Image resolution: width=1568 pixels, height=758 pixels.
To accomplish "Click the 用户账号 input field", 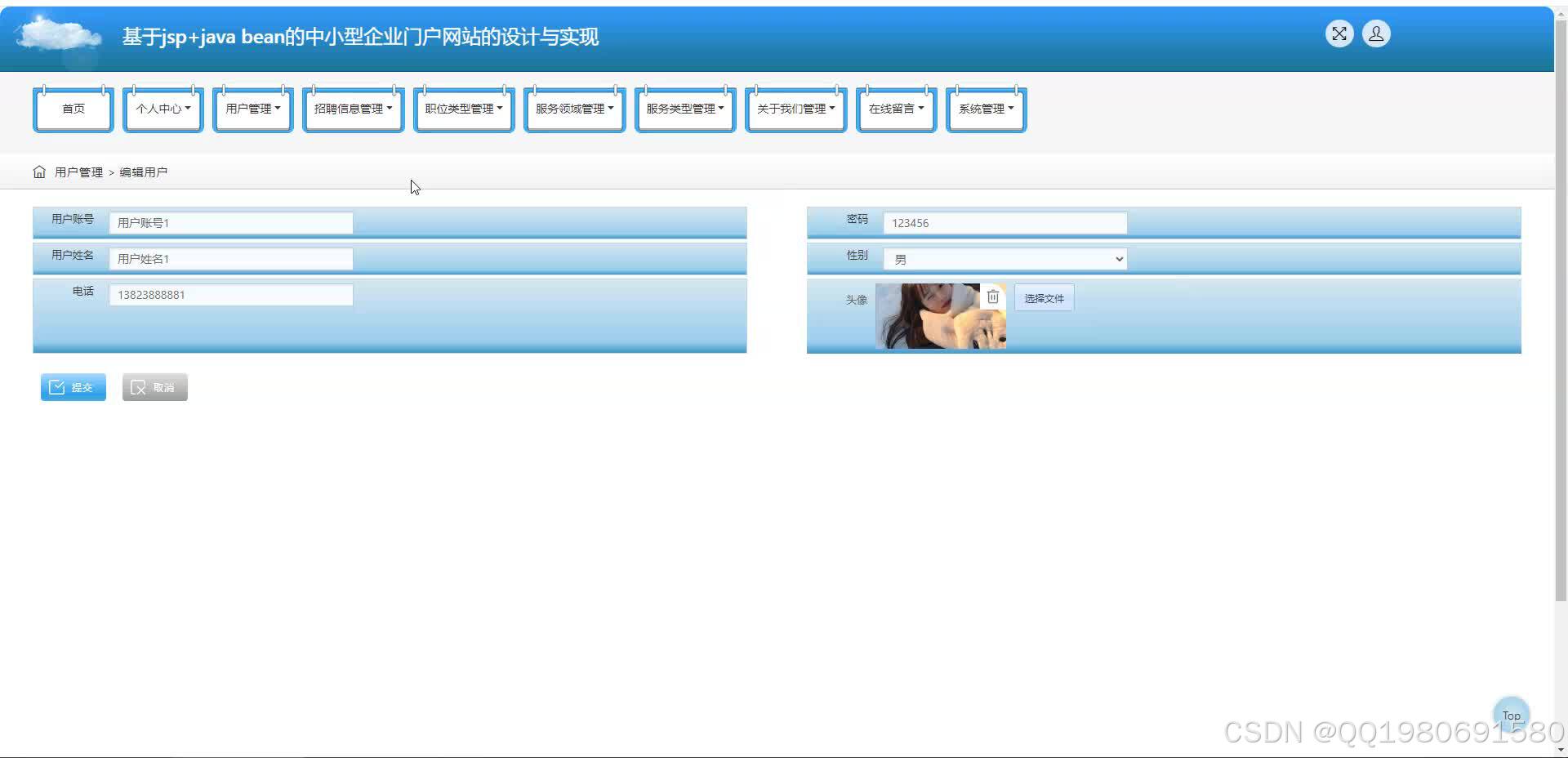I will tap(231, 223).
